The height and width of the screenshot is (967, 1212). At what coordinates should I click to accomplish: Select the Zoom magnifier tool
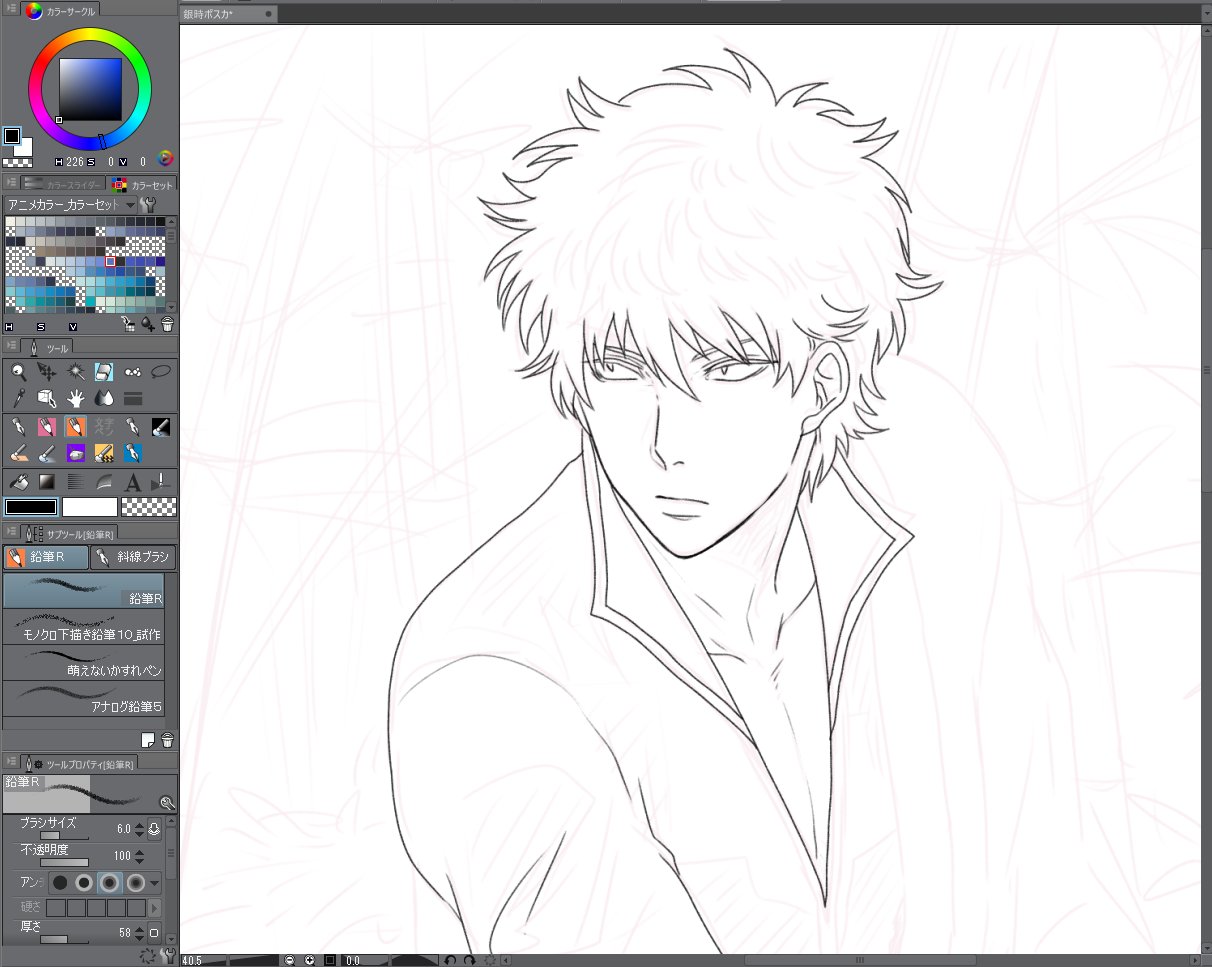[18, 372]
